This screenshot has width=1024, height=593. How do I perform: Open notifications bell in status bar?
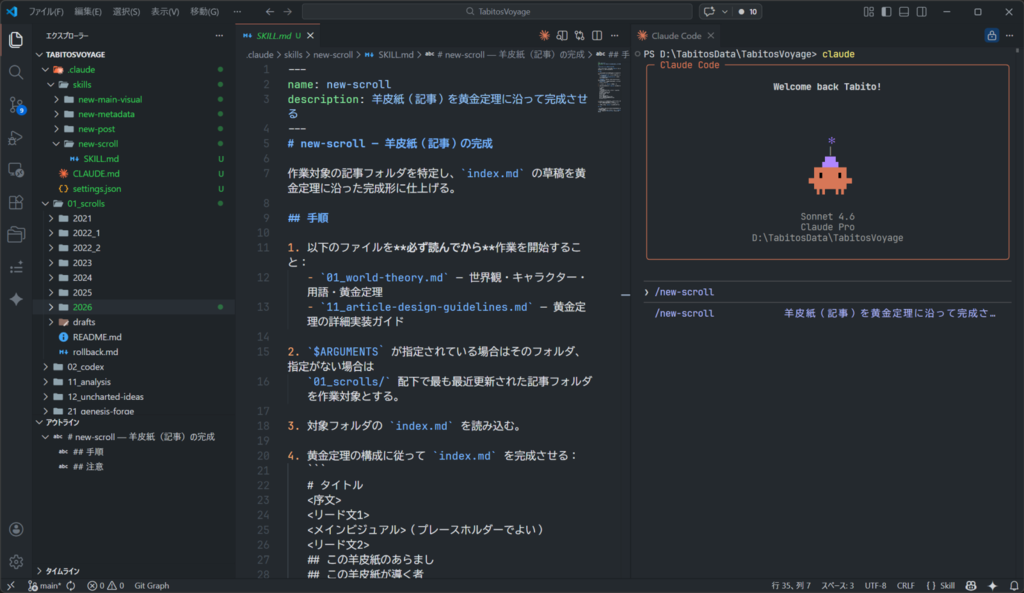tap(1014, 586)
